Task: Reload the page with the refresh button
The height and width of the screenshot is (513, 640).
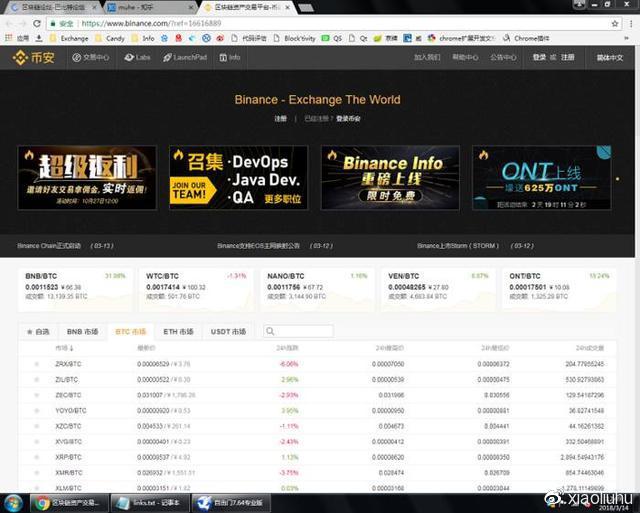Action: (x=37, y=21)
